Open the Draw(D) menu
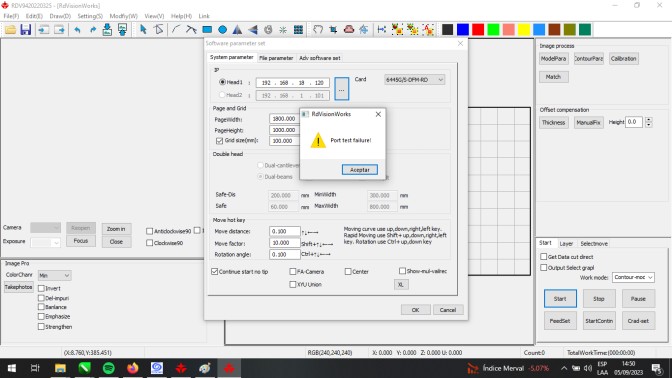This screenshot has height=378, width=672. (60, 16)
